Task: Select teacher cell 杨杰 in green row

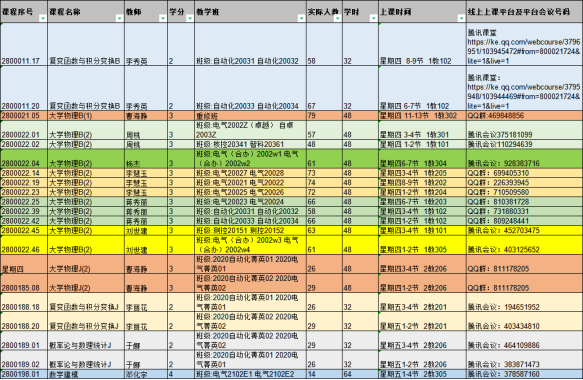Action: [146, 159]
